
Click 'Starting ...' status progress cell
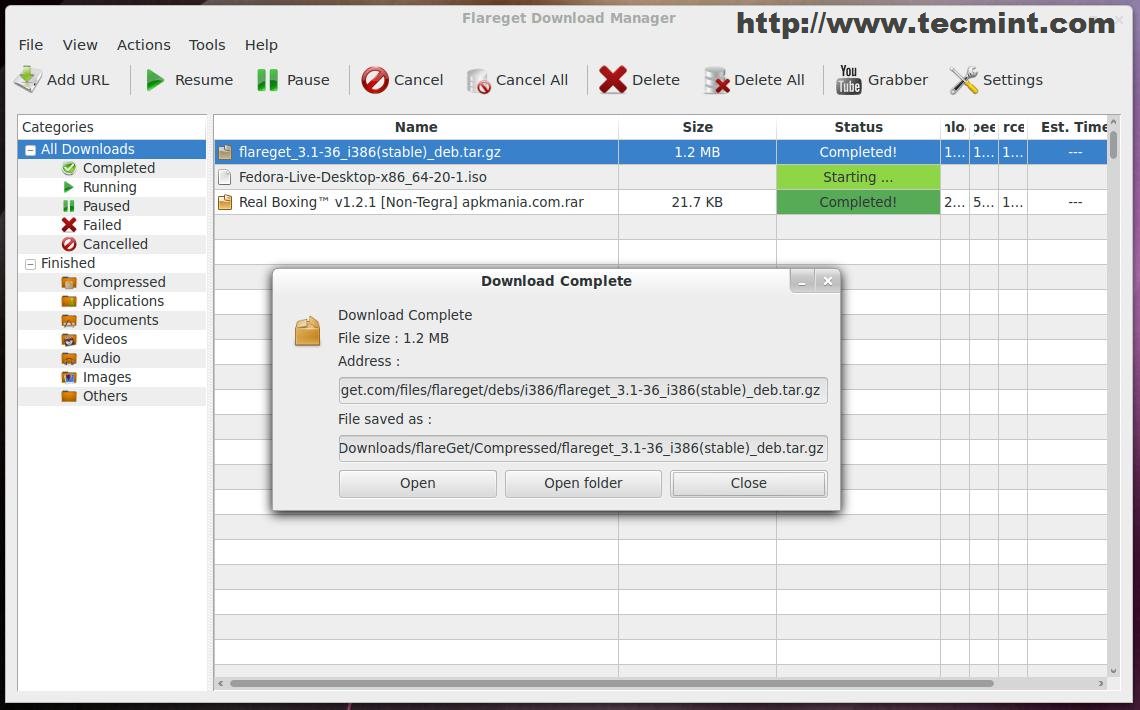[x=859, y=177]
